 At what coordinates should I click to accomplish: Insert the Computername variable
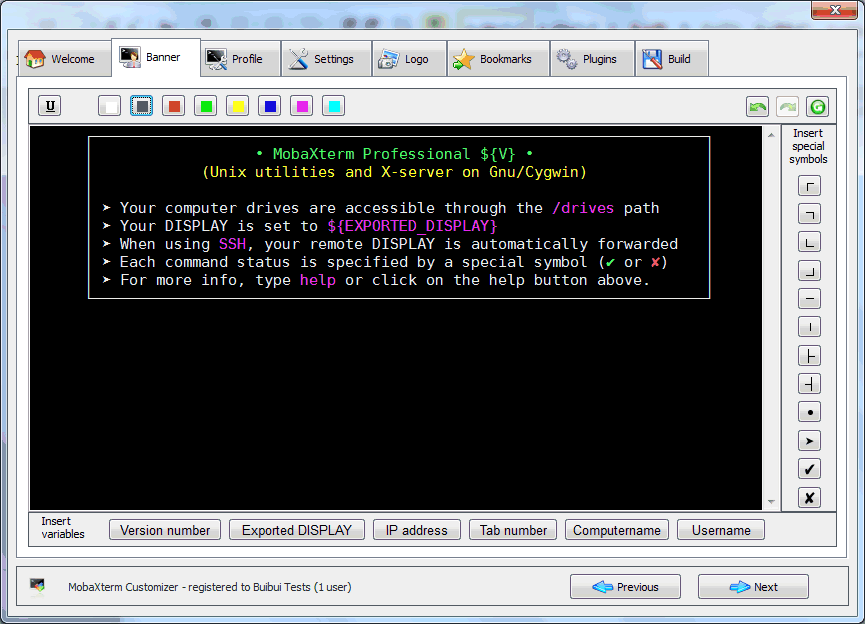tap(617, 530)
